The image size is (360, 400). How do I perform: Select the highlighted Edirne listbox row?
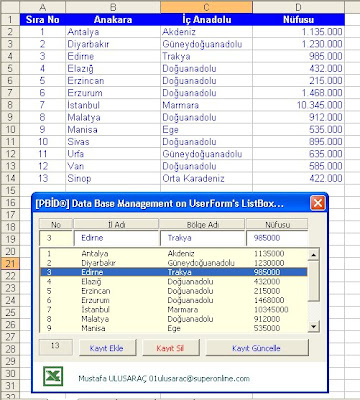[x=174, y=272]
